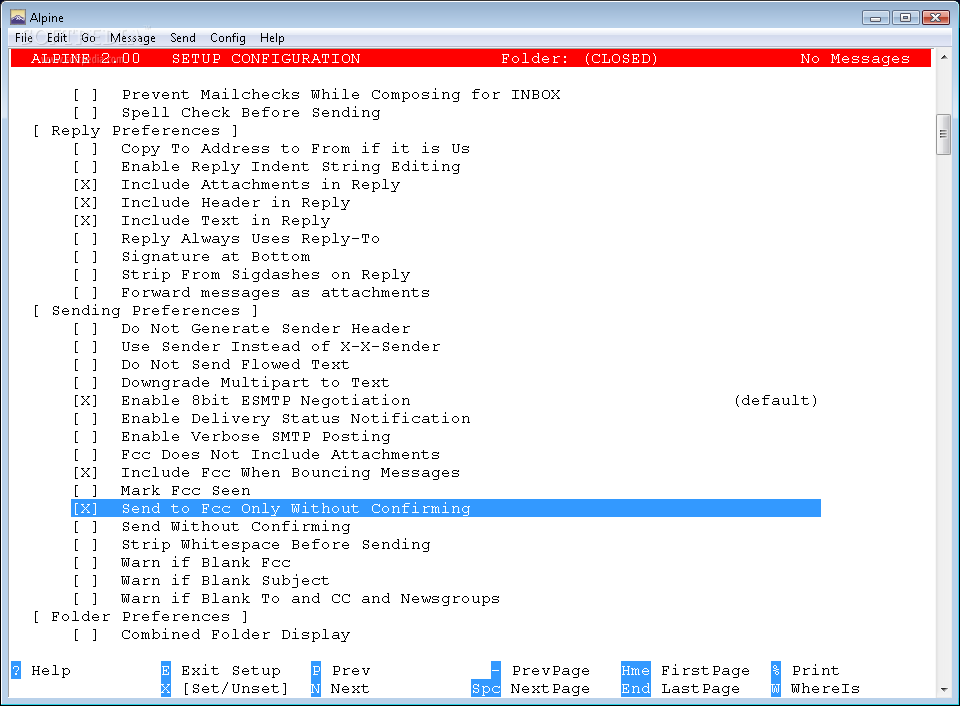960x706 pixels.
Task: Open the Config menu
Action: click(x=228, y=38)
